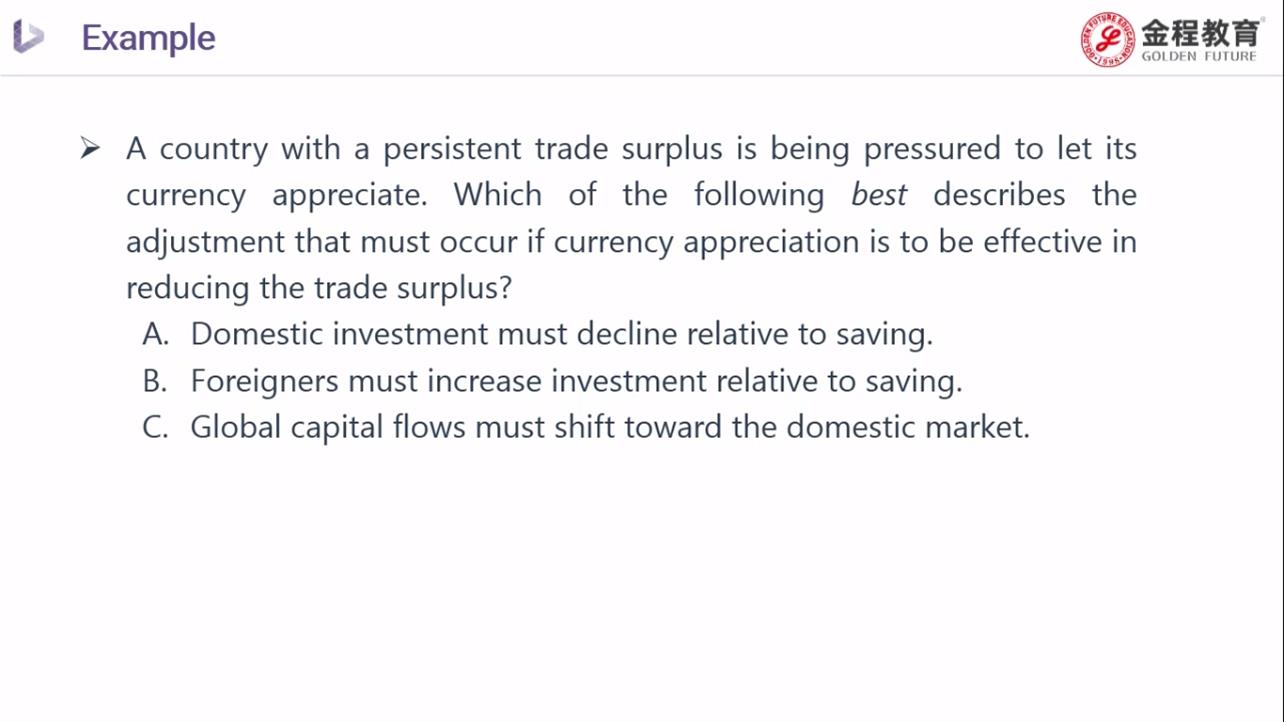Select answer letter B
This screenshot has width=1284, height=722.
[x=155, y=381]
